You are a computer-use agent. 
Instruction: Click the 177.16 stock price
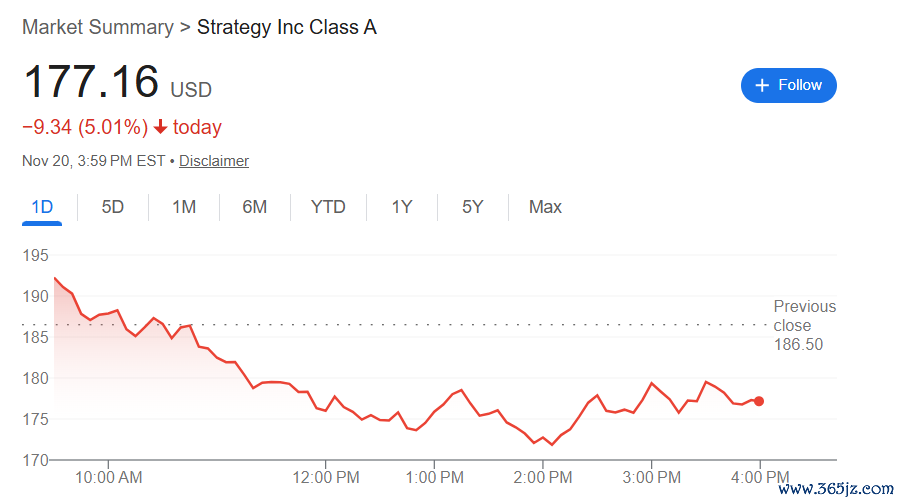pyautogui.click(x=91, y=82)
